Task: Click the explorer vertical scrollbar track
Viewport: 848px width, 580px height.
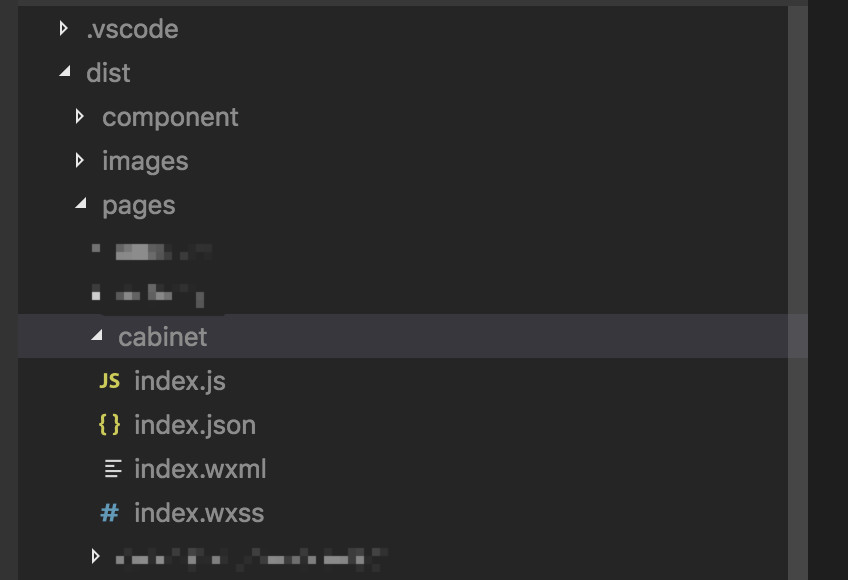Action: pyautogui.click(x=798, y=292)
